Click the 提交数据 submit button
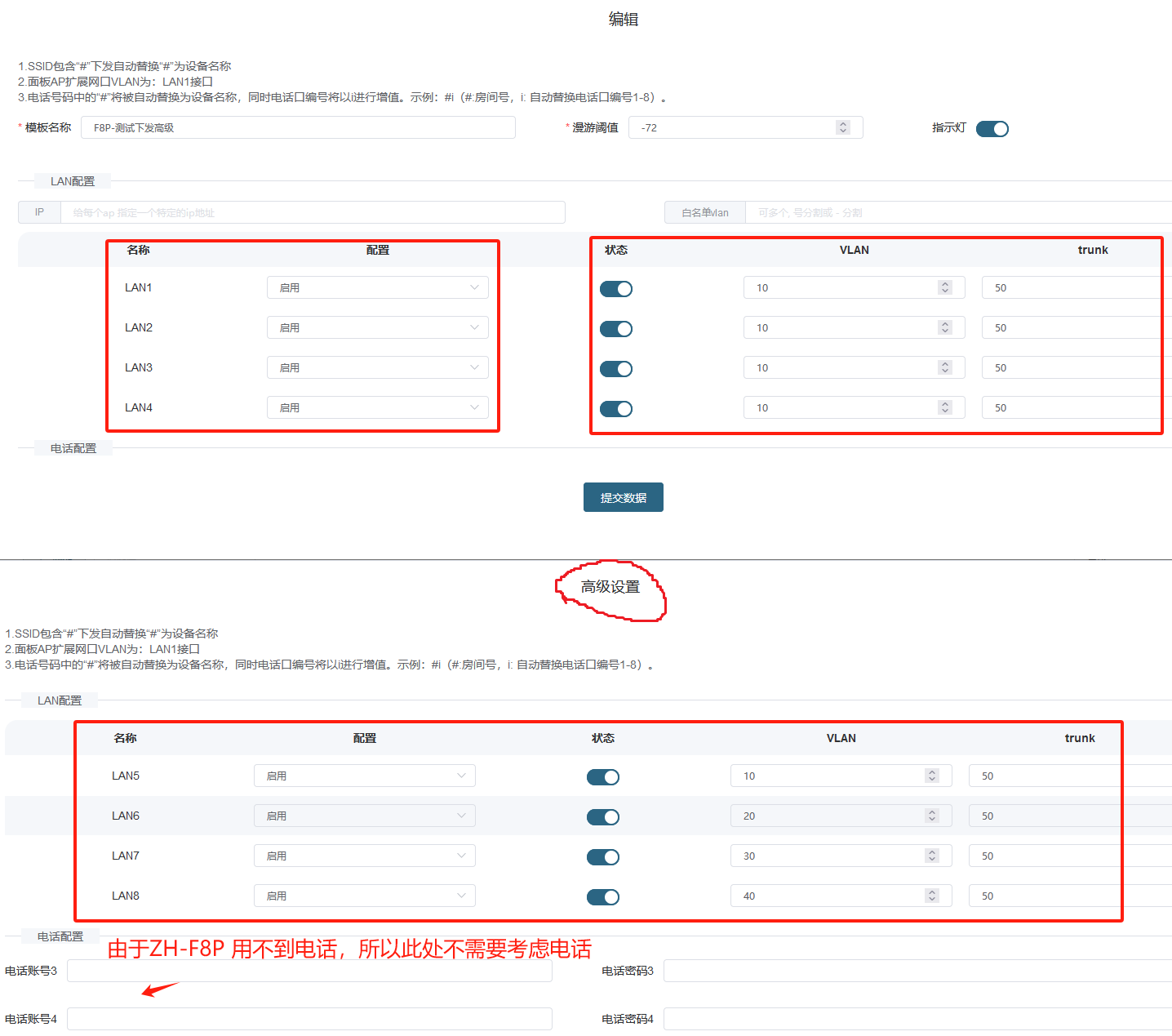 tap(623, 497)
